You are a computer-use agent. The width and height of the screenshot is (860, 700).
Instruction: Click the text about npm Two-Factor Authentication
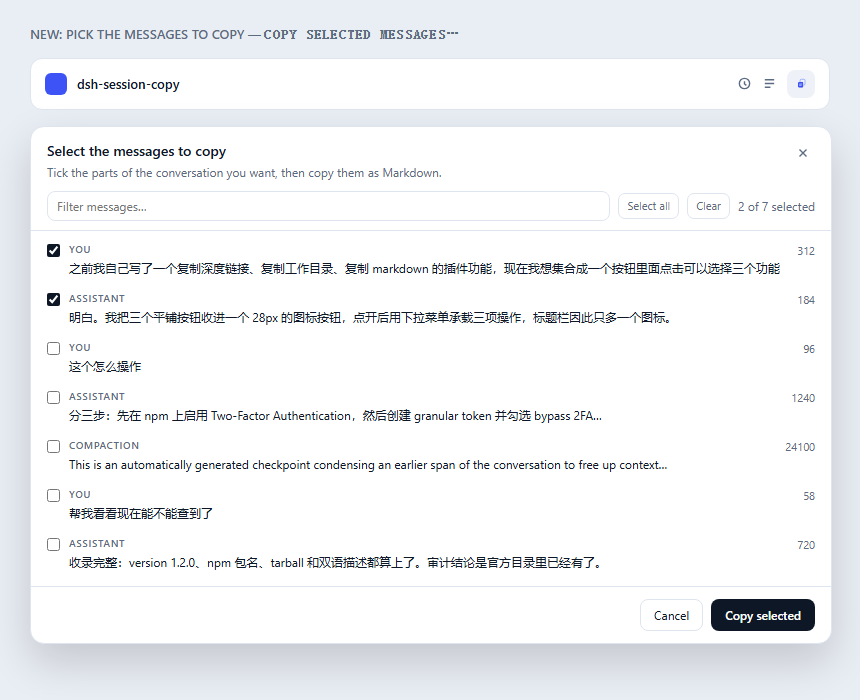[x=335, y=416]
